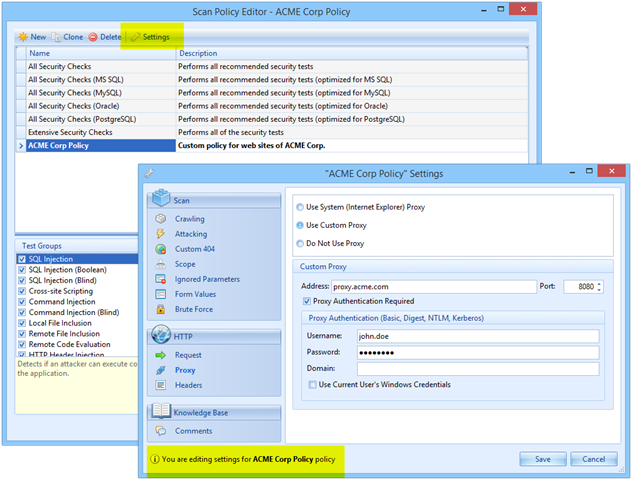Screen dimensions: 632x480
Task: Open the Custom 404 settings page
Action: click(x=195, y=249)
